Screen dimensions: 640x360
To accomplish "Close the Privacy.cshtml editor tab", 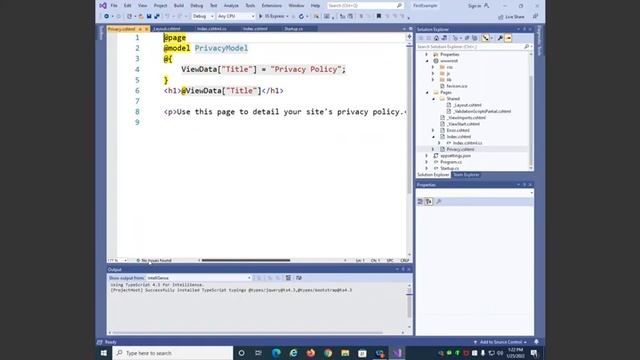I will tap(147, 29).
